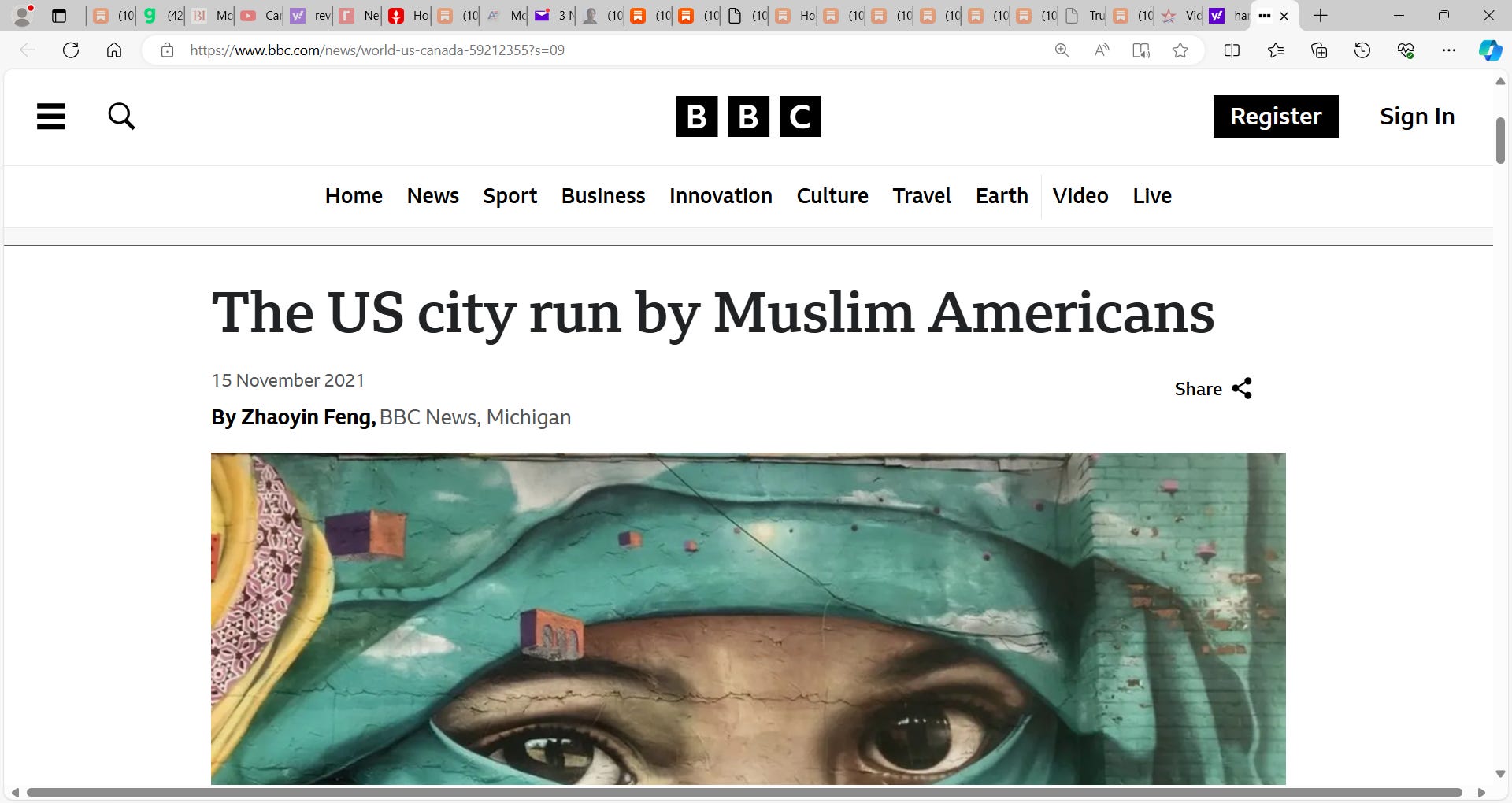
Task: Open the Home nav section
Action: pyautogui.click(x=354, y=196)
